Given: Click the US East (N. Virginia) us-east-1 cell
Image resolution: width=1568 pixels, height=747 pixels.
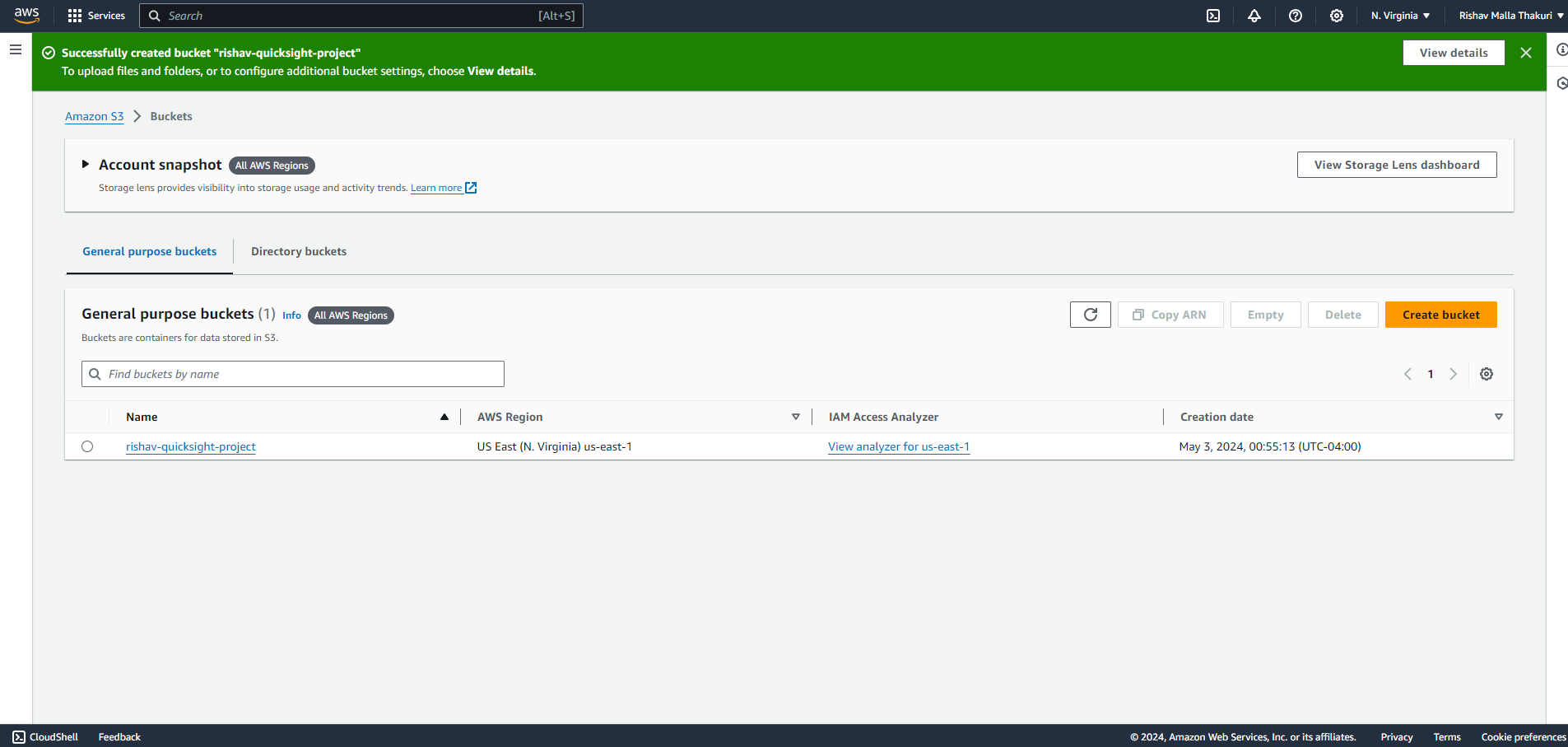Looking at the screenshot, I should click(x=555, y=446).
